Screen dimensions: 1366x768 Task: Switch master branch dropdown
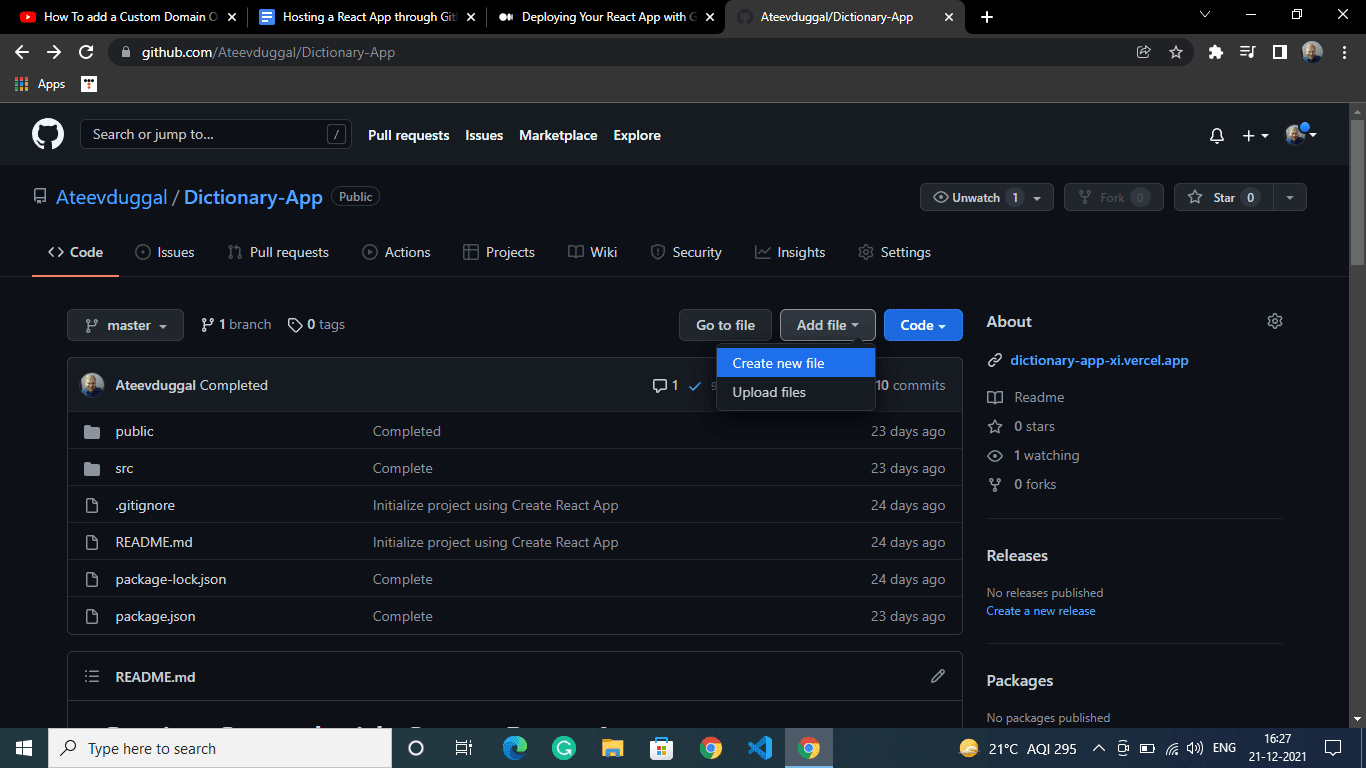pyautogui.click(x=125, y=325)
